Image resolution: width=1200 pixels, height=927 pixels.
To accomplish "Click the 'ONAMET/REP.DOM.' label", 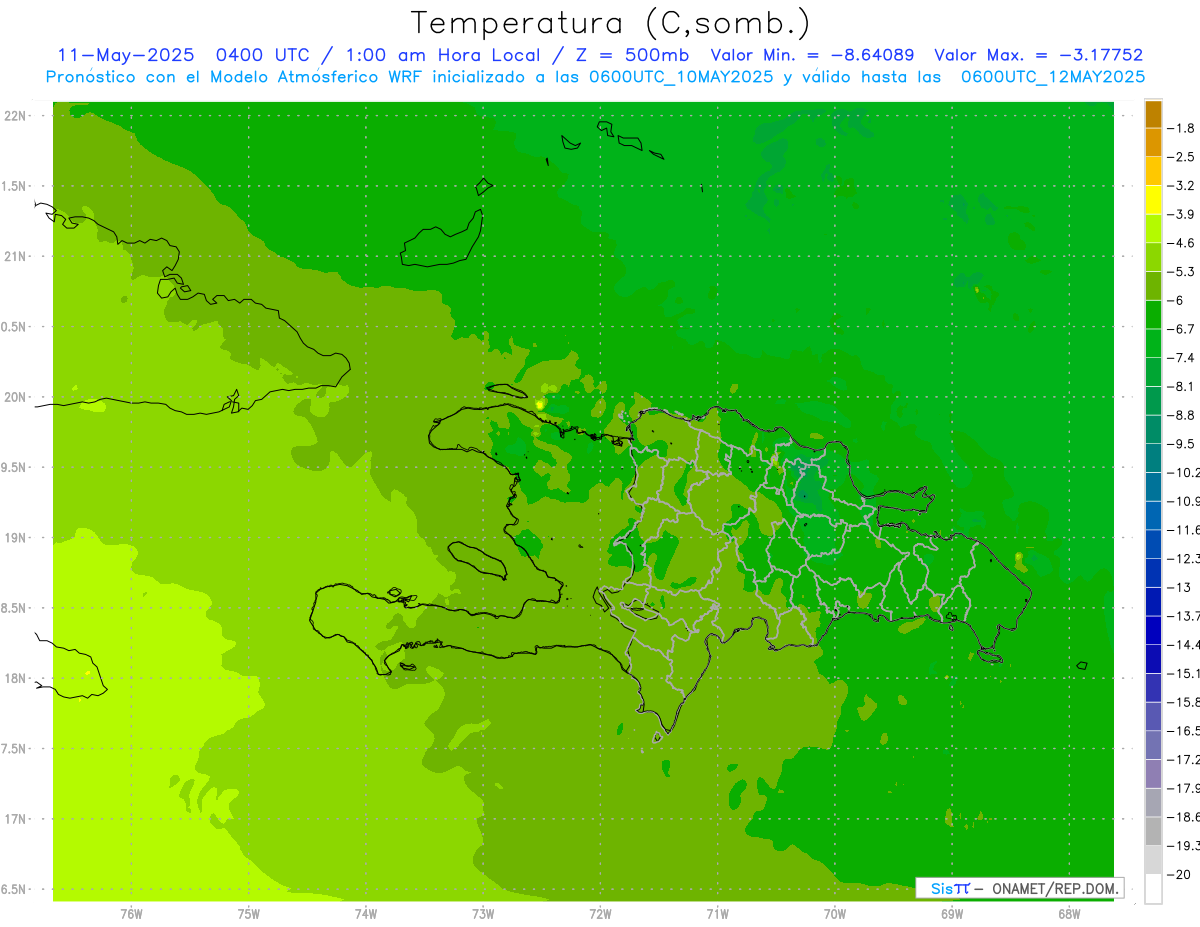I will pos(1055,888).
